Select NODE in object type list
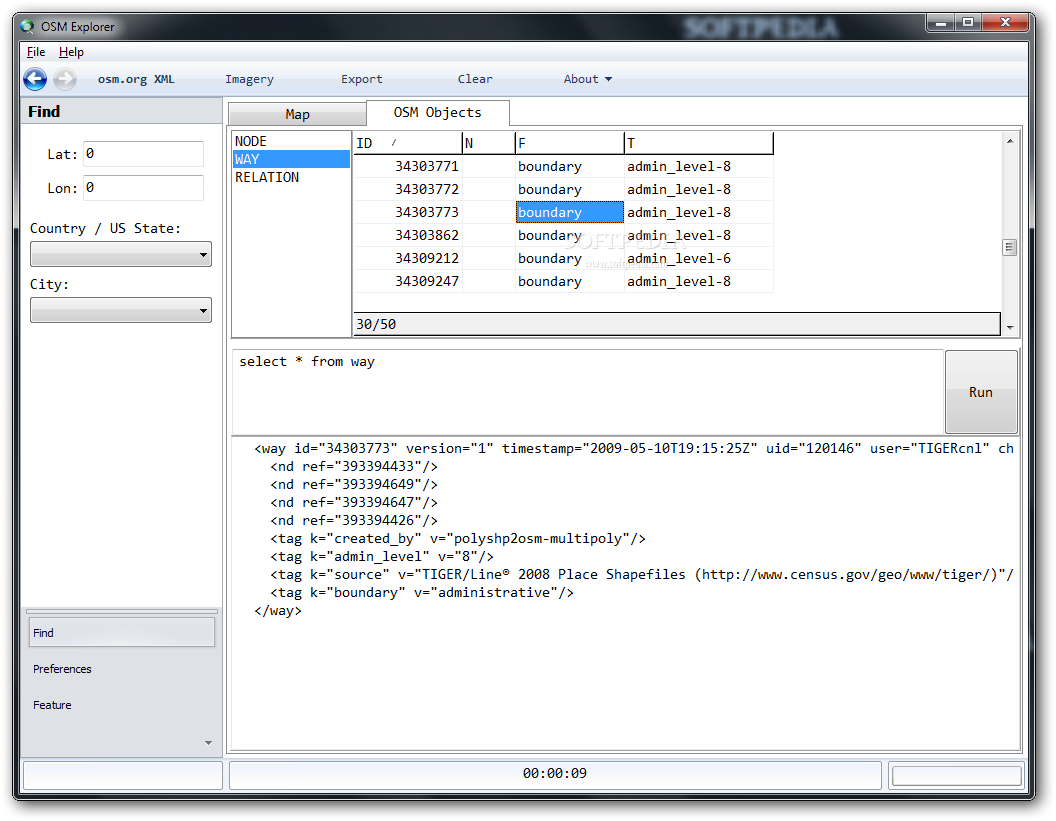 point(291,141)
